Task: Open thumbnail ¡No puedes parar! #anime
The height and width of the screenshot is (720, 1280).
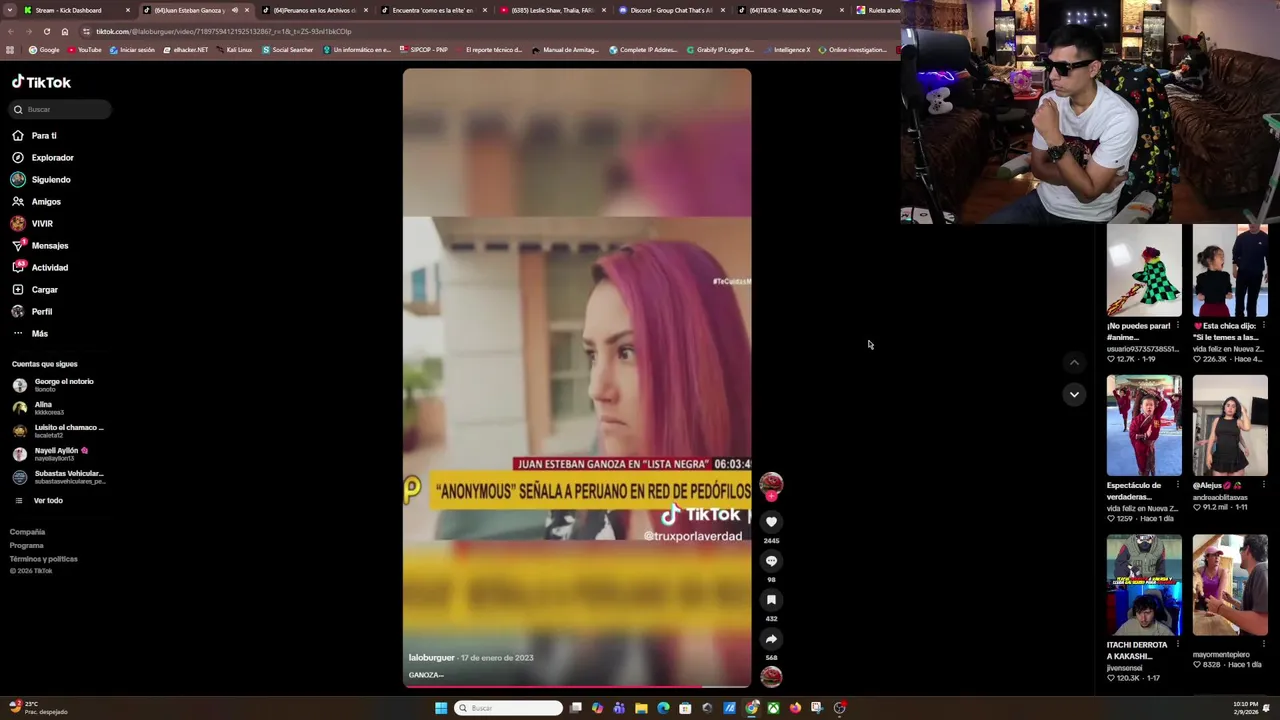Action: pos(1144,270)
